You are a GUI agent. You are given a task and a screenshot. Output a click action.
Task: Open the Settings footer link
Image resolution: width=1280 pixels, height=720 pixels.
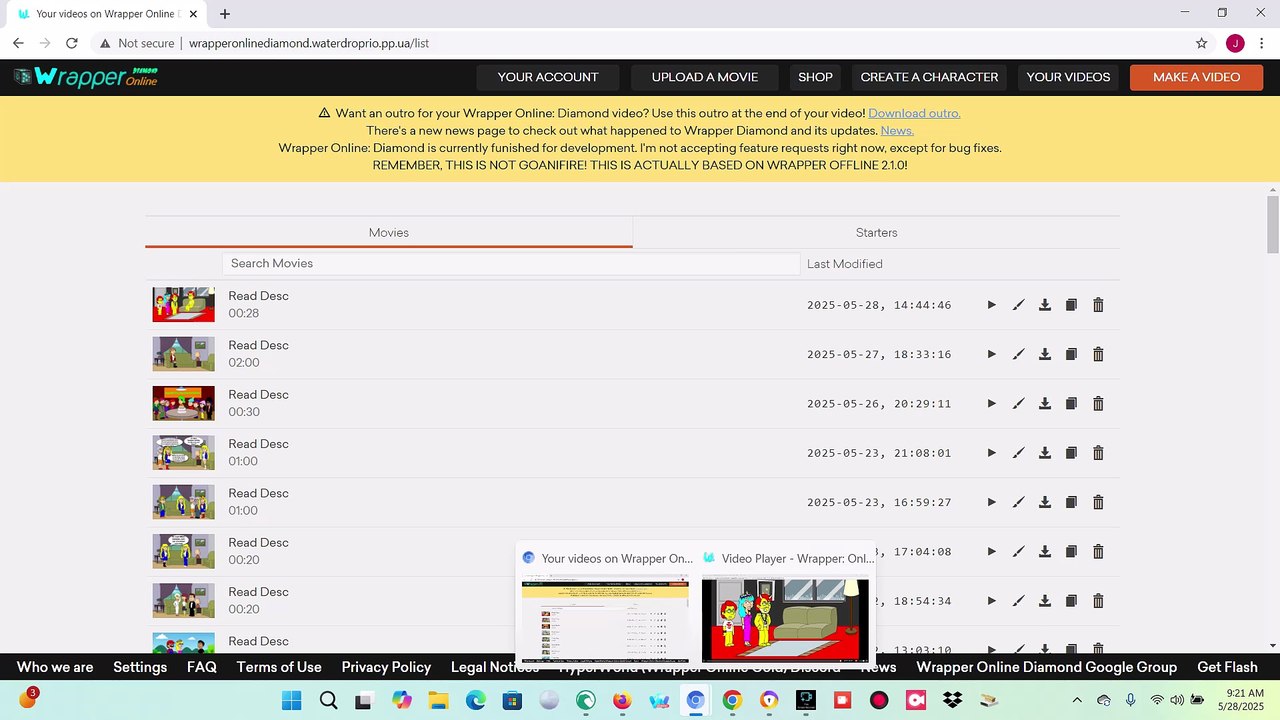(x=140, y=667)
